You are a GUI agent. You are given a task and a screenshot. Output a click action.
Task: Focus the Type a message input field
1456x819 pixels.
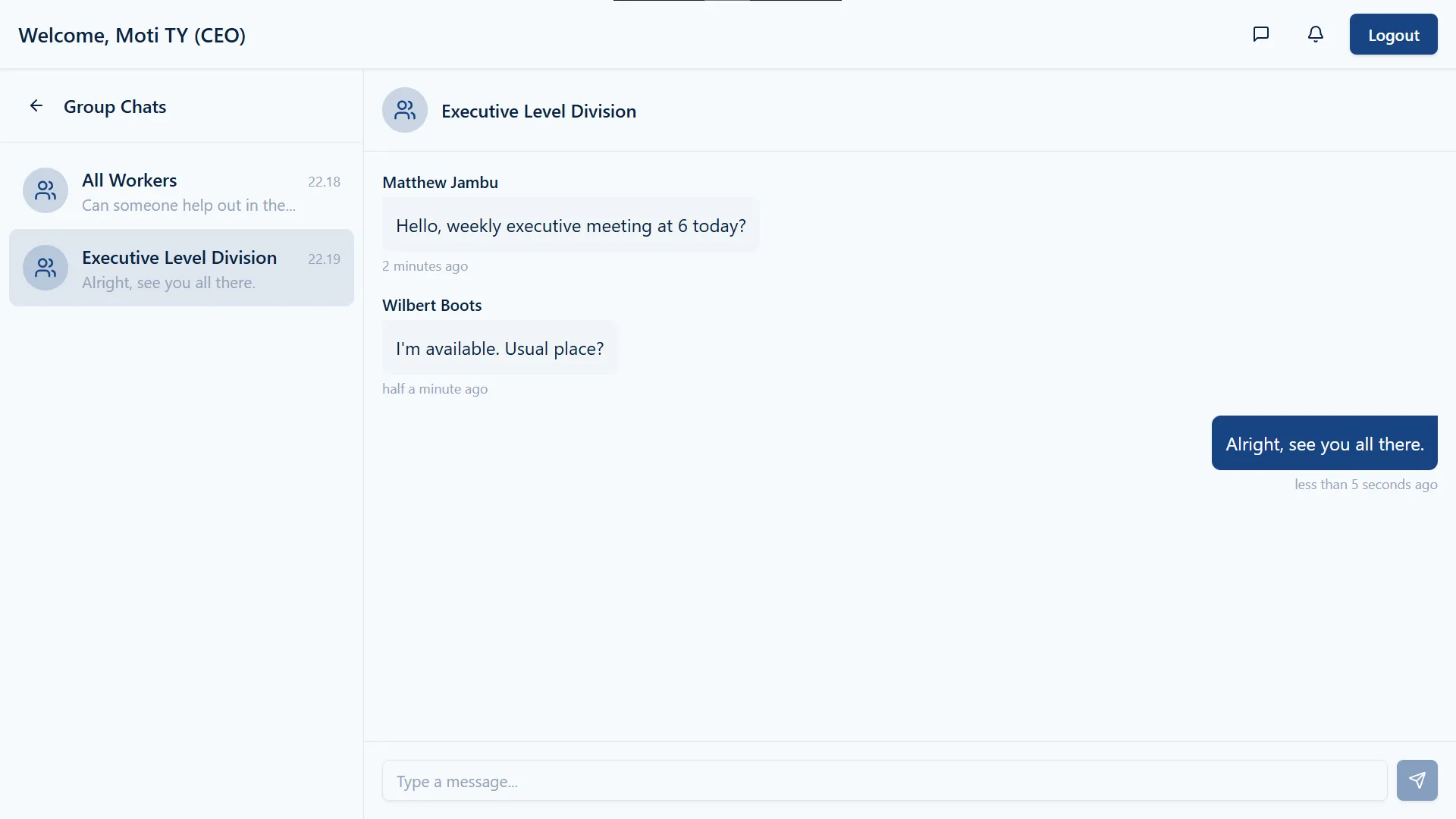point(884,781)
